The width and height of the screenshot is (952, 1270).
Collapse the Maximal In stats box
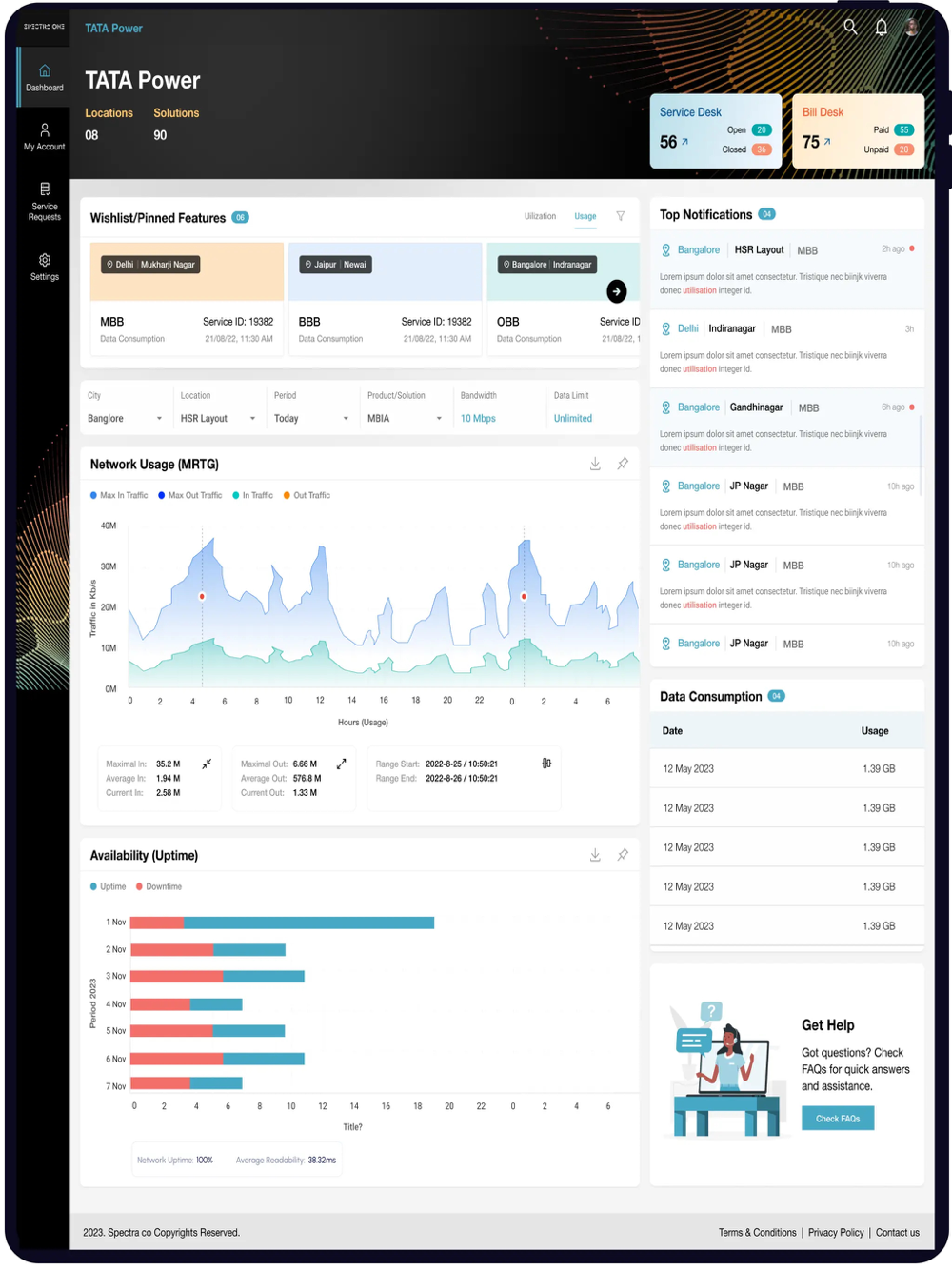tap(207, 764)
